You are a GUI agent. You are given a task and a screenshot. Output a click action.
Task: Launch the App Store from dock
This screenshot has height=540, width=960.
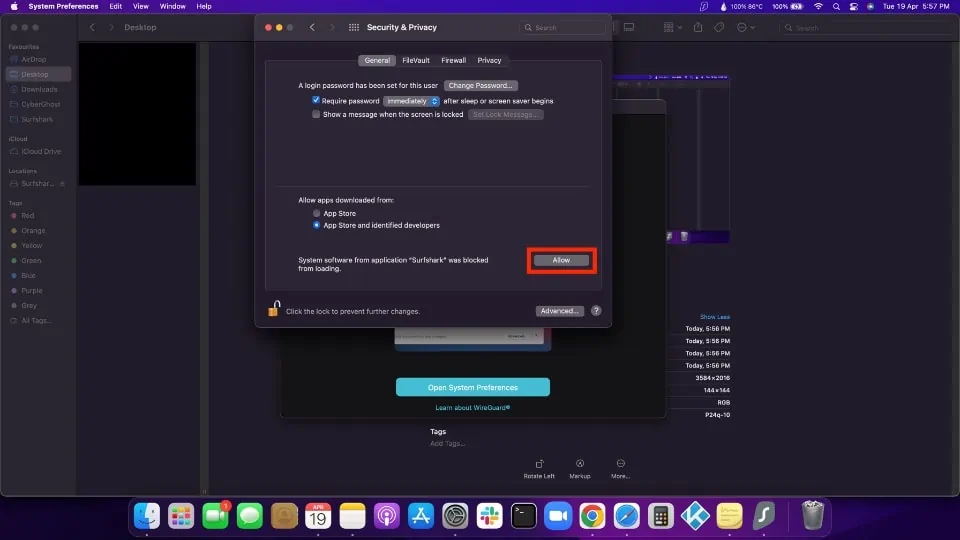[421, 516]
